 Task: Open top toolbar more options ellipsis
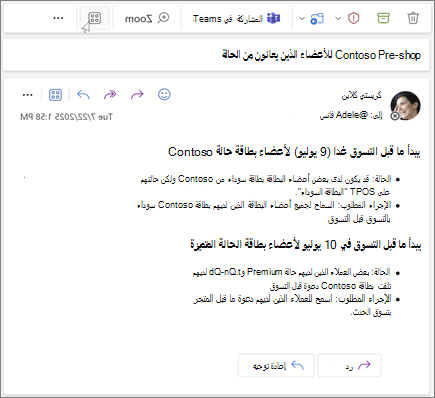pyautogui.click(x=58, y=18)
